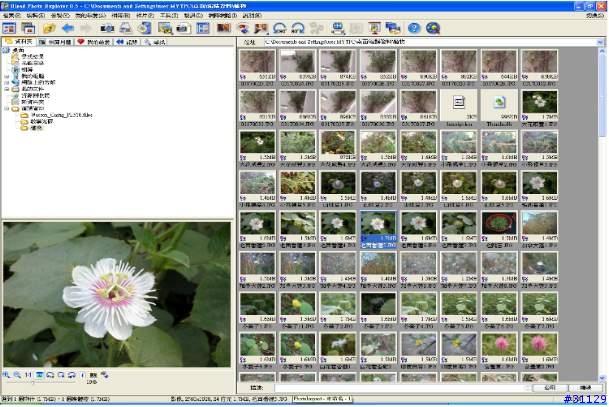
Task: Click the blue panel layout toolbar icon
Action: click(203, 28)
